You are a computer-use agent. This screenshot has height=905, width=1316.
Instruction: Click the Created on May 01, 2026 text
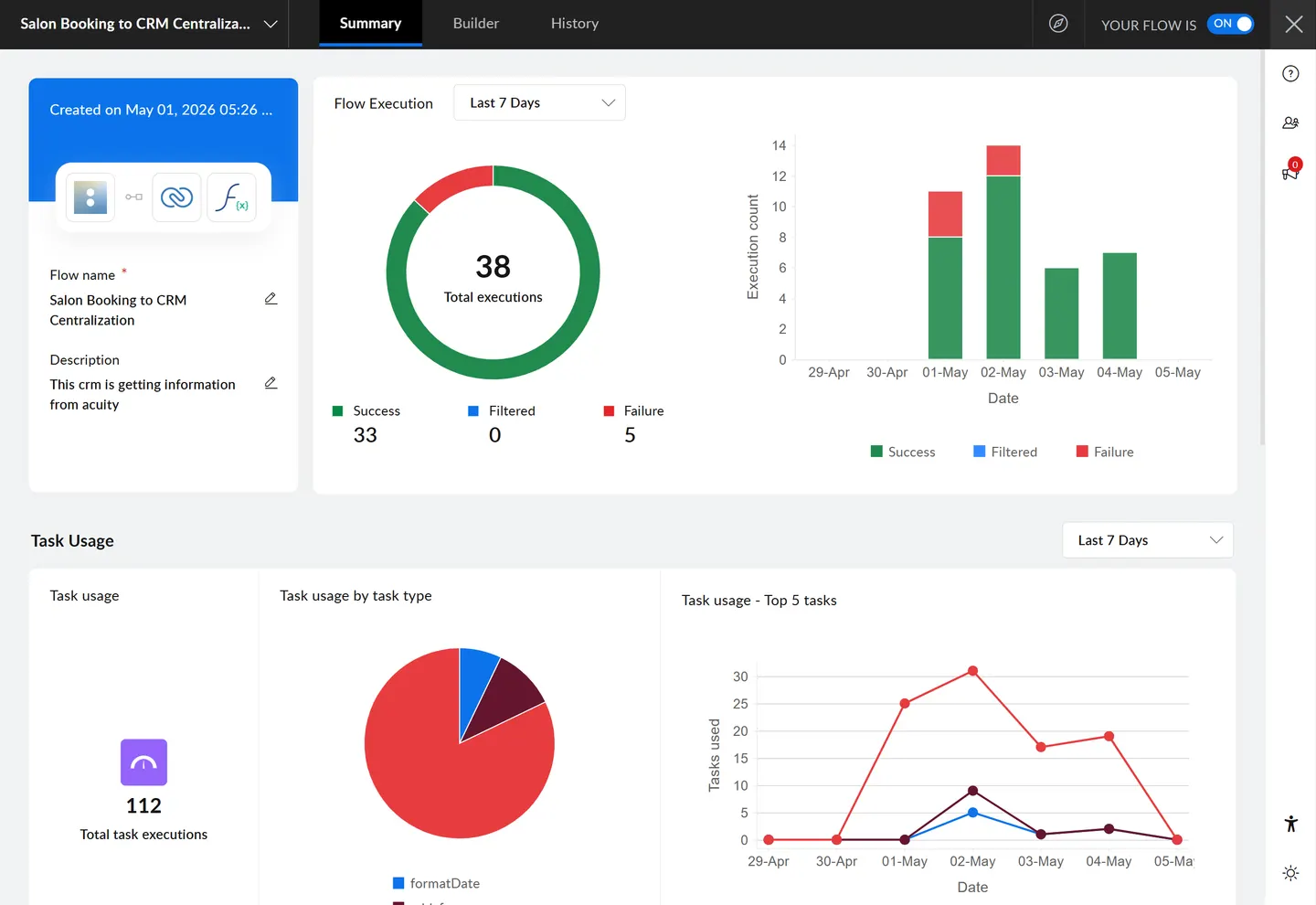161,110
